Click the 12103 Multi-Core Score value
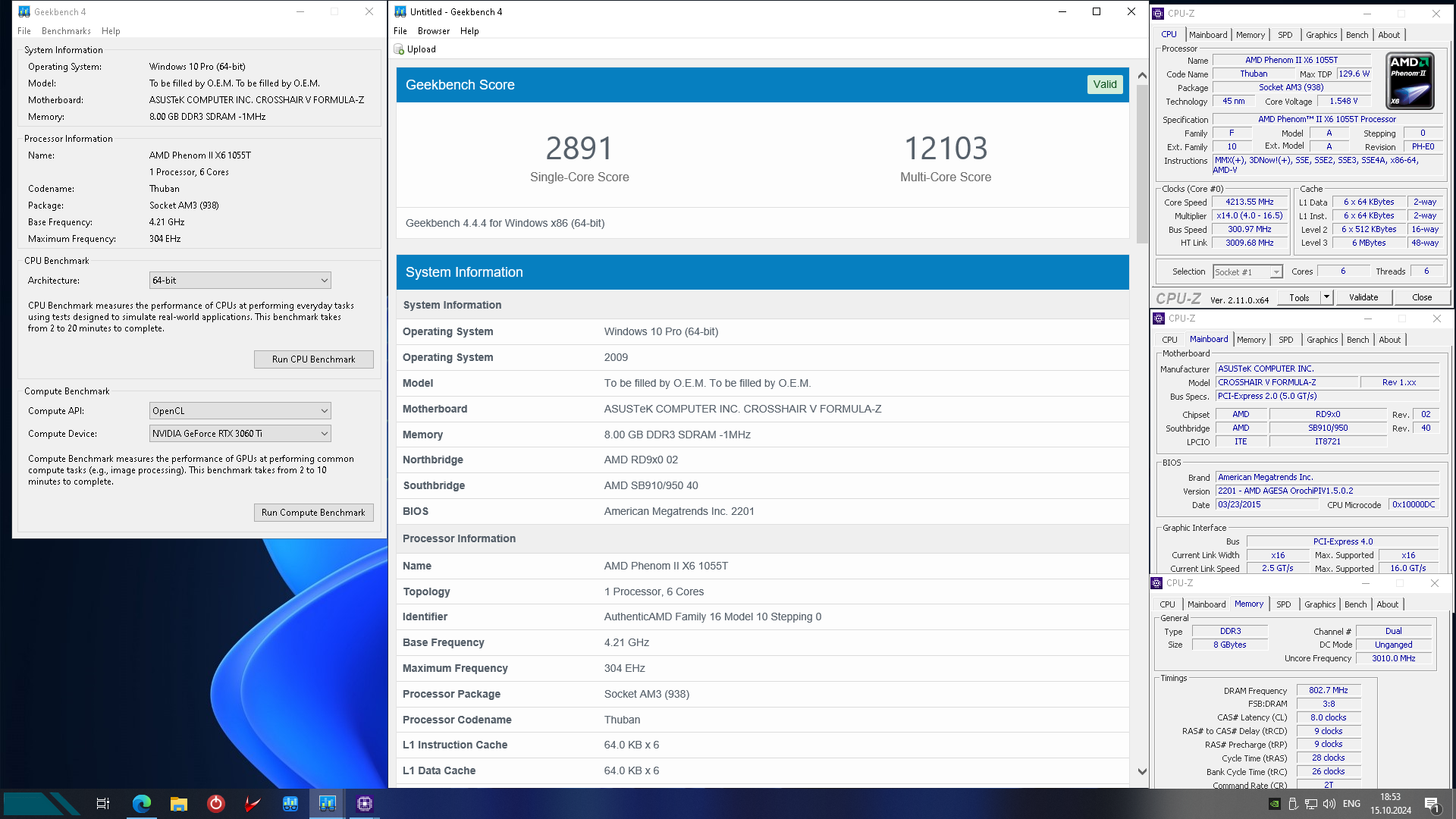The image size is (1456, 819). tap(946, 148)
